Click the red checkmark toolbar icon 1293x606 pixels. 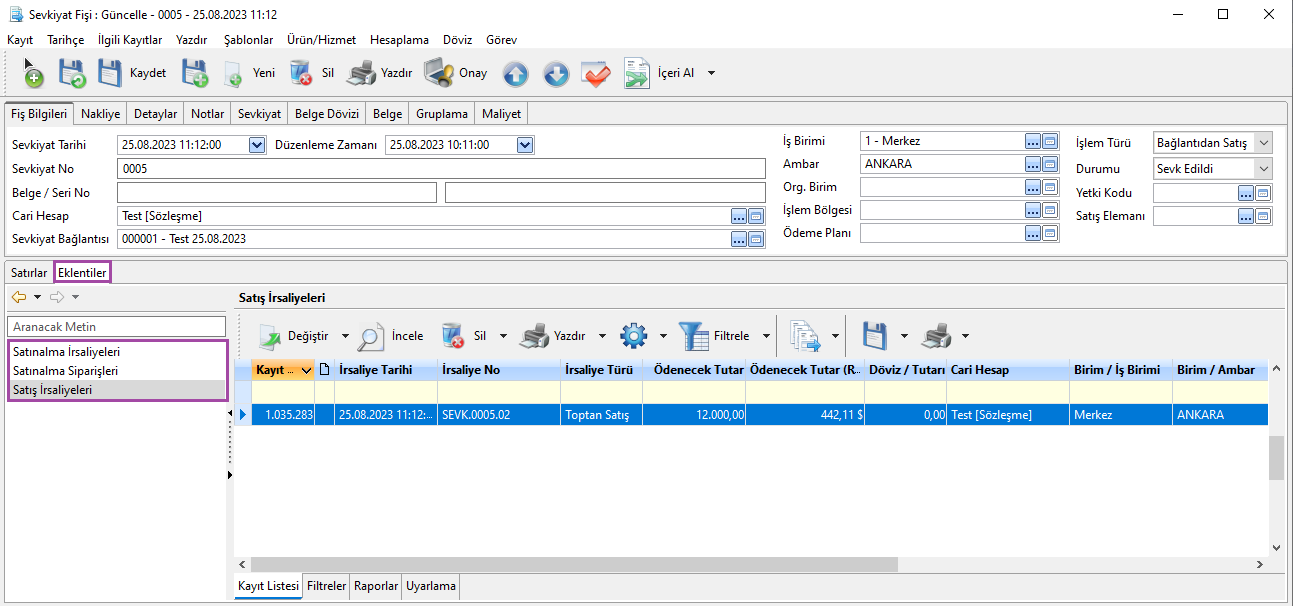click(596, 73)
